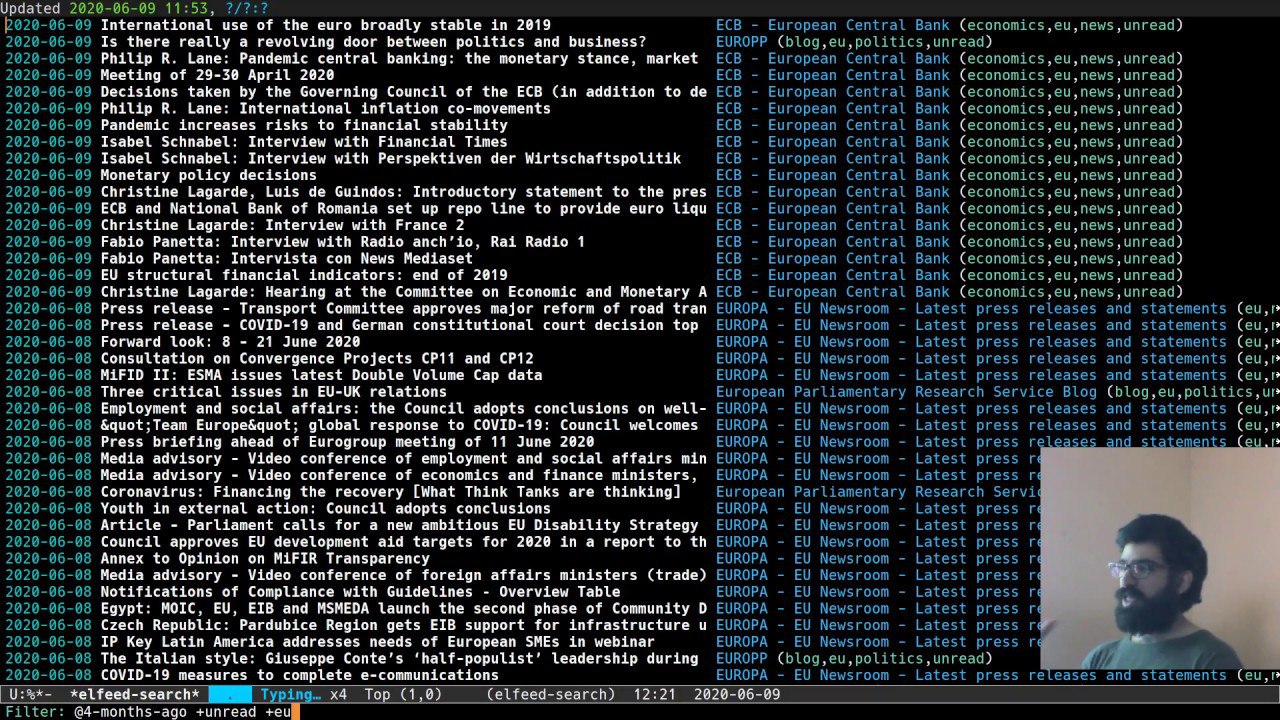Click the (elfeed-search) major mode label
The height and width of the screenshot is (720, 1280).
coord(551,695)
